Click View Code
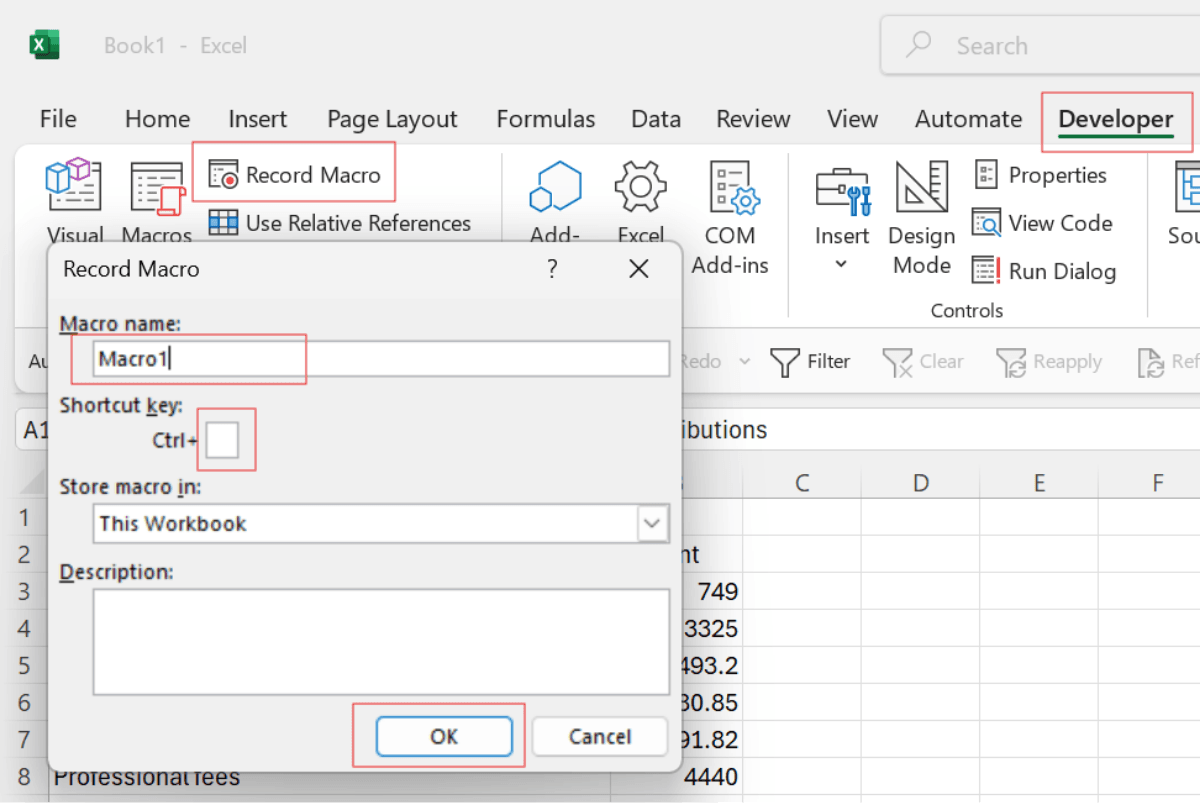 point(1042,223)
